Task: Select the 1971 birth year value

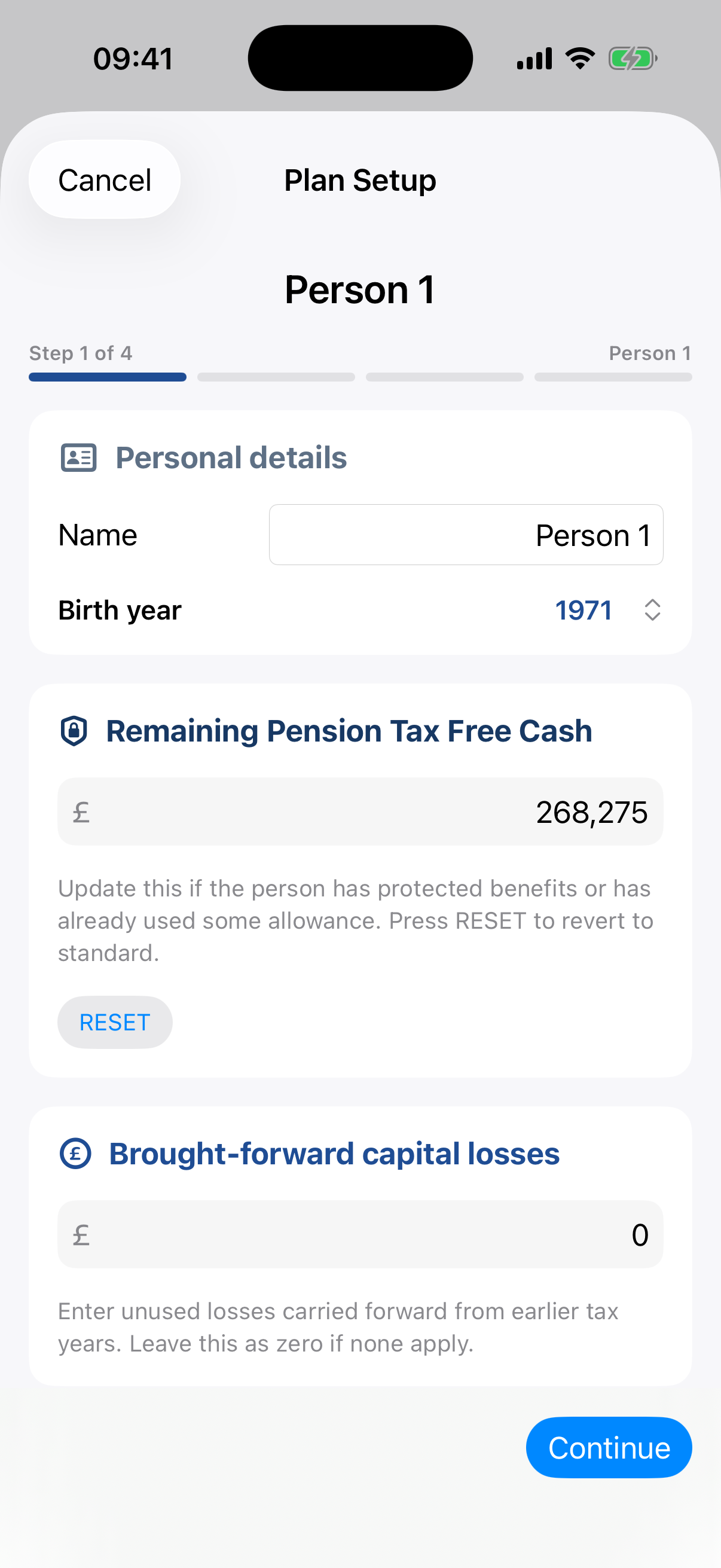Action: point(583,610)
